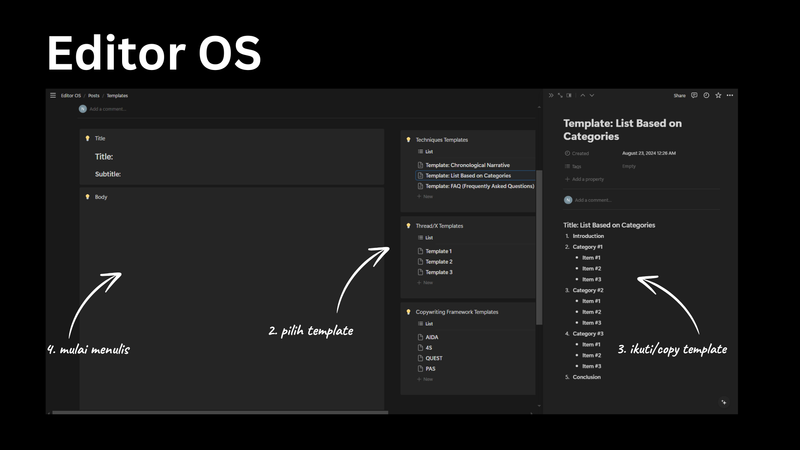Click user avatar in main page comment row
This screenshot has height=450, width=800.
click(83, 109)
